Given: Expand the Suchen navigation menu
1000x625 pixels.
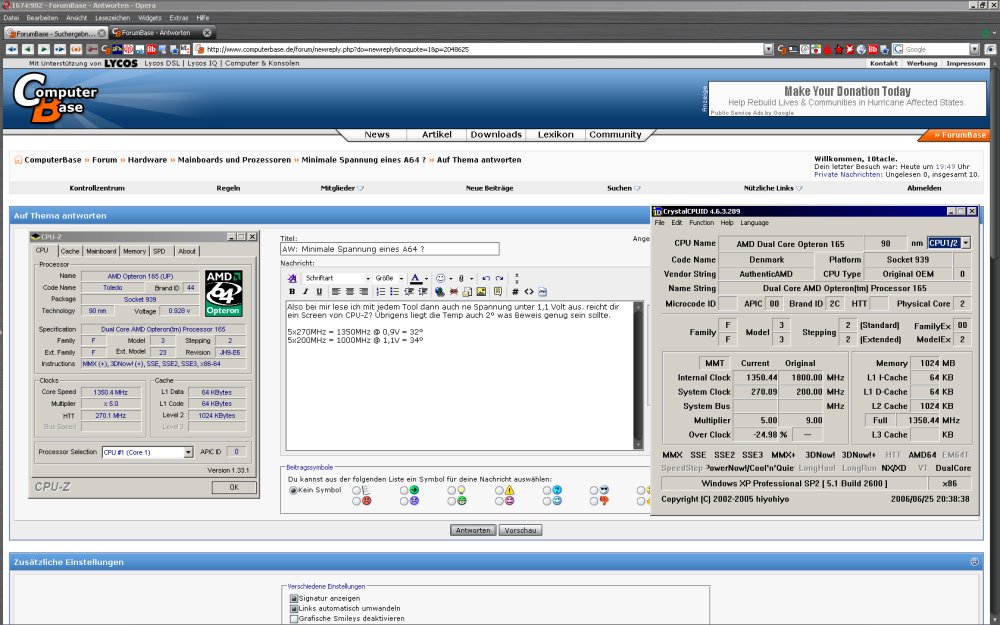Looking at the screenshot, I should [624, 188].
